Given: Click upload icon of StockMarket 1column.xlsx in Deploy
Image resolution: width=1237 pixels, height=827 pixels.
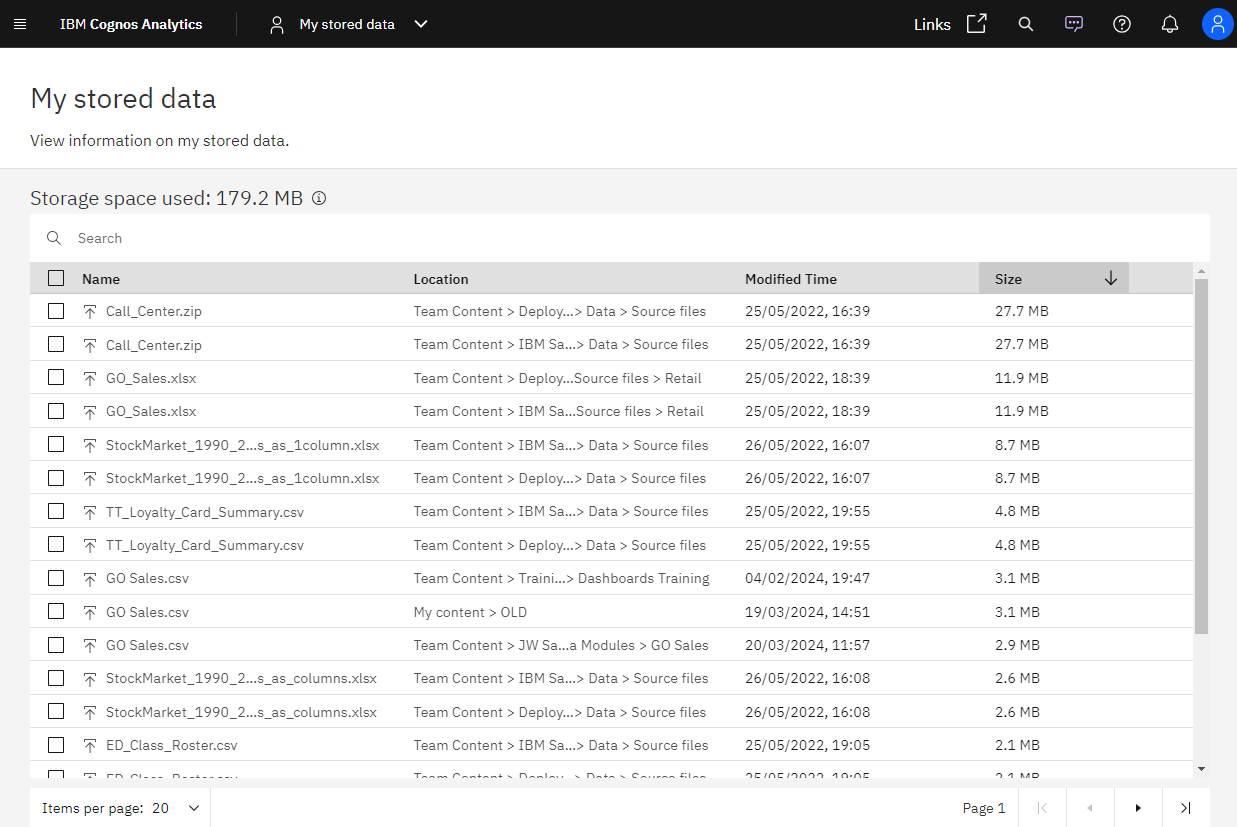Looking at the screenshot, I should click(x=90, y=478).
